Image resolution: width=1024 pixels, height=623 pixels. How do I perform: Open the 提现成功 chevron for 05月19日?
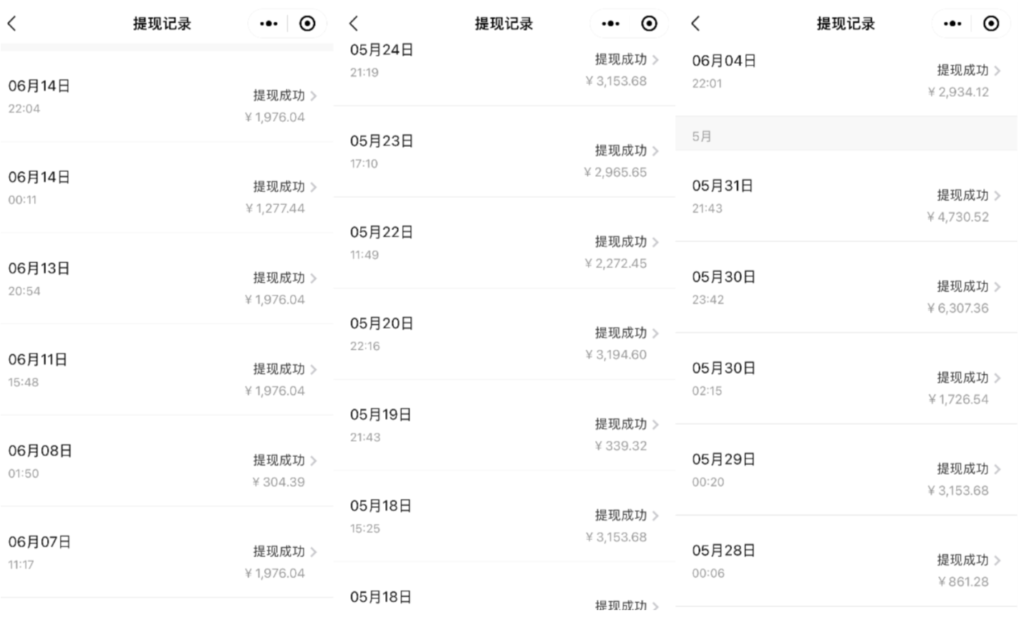click(655, 424)
